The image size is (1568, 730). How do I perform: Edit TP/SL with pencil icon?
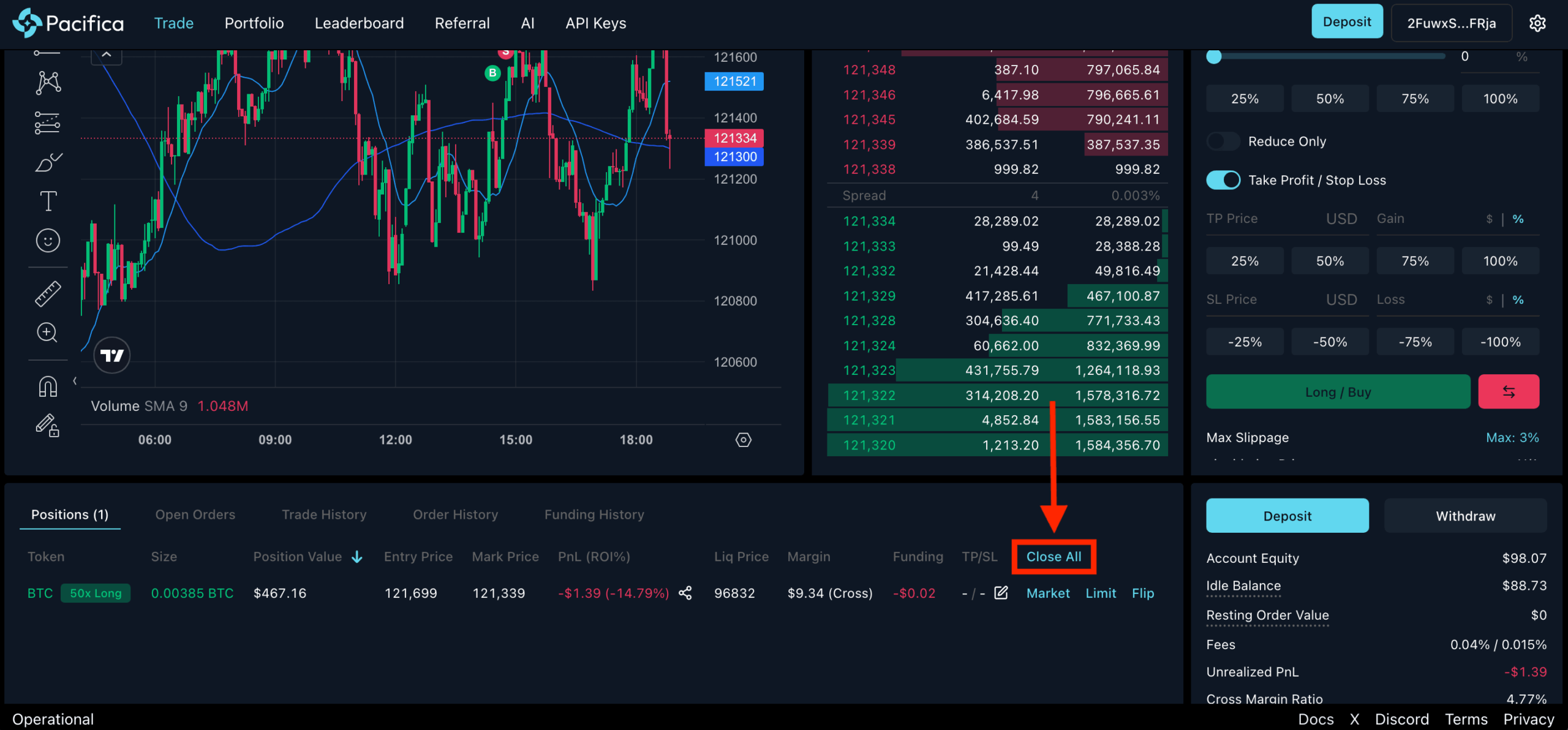[1001, 593]
